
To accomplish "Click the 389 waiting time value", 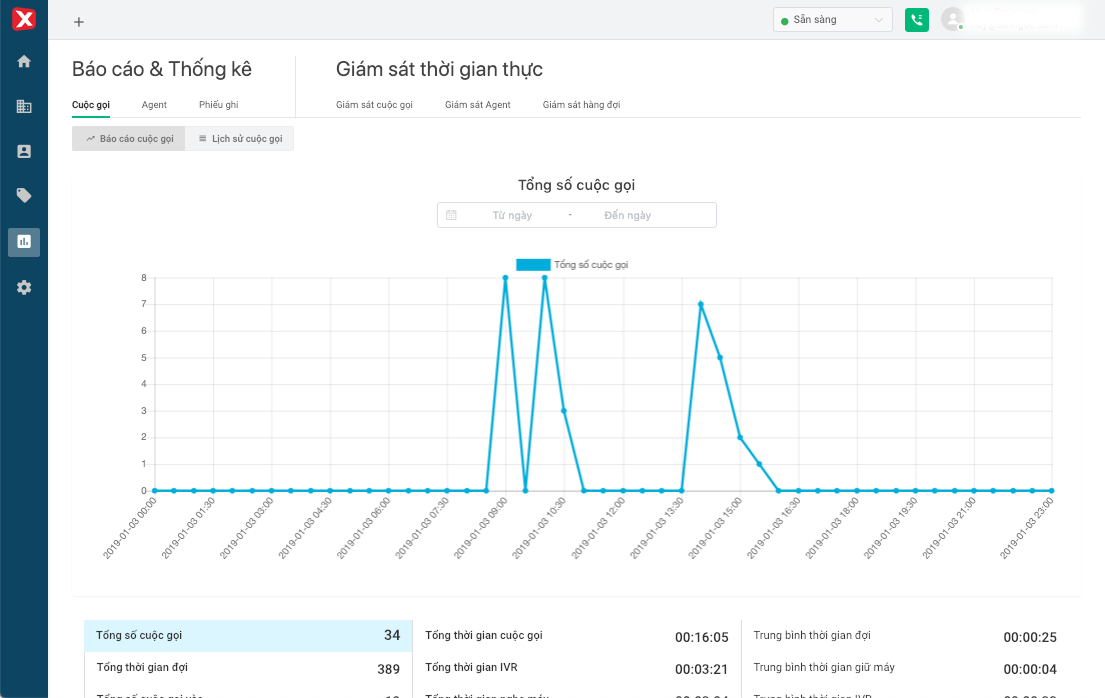I will pyautogui.click(x=388, y=669).
